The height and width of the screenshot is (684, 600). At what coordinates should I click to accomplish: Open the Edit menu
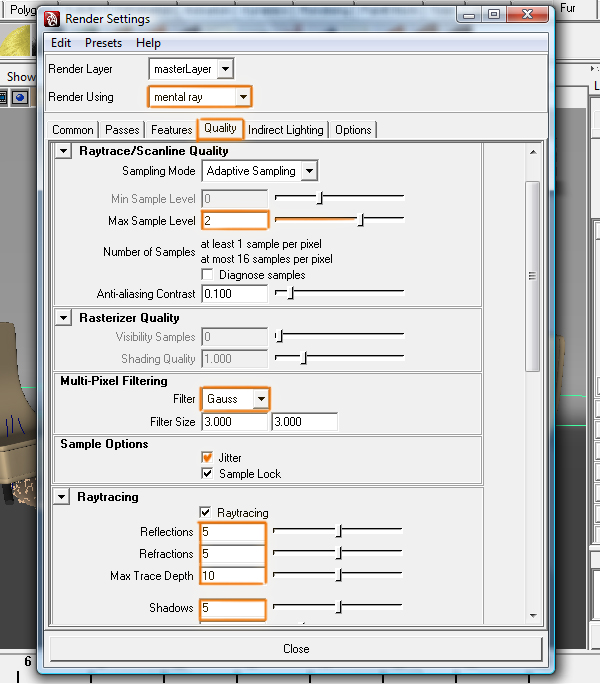click(61, 43)
